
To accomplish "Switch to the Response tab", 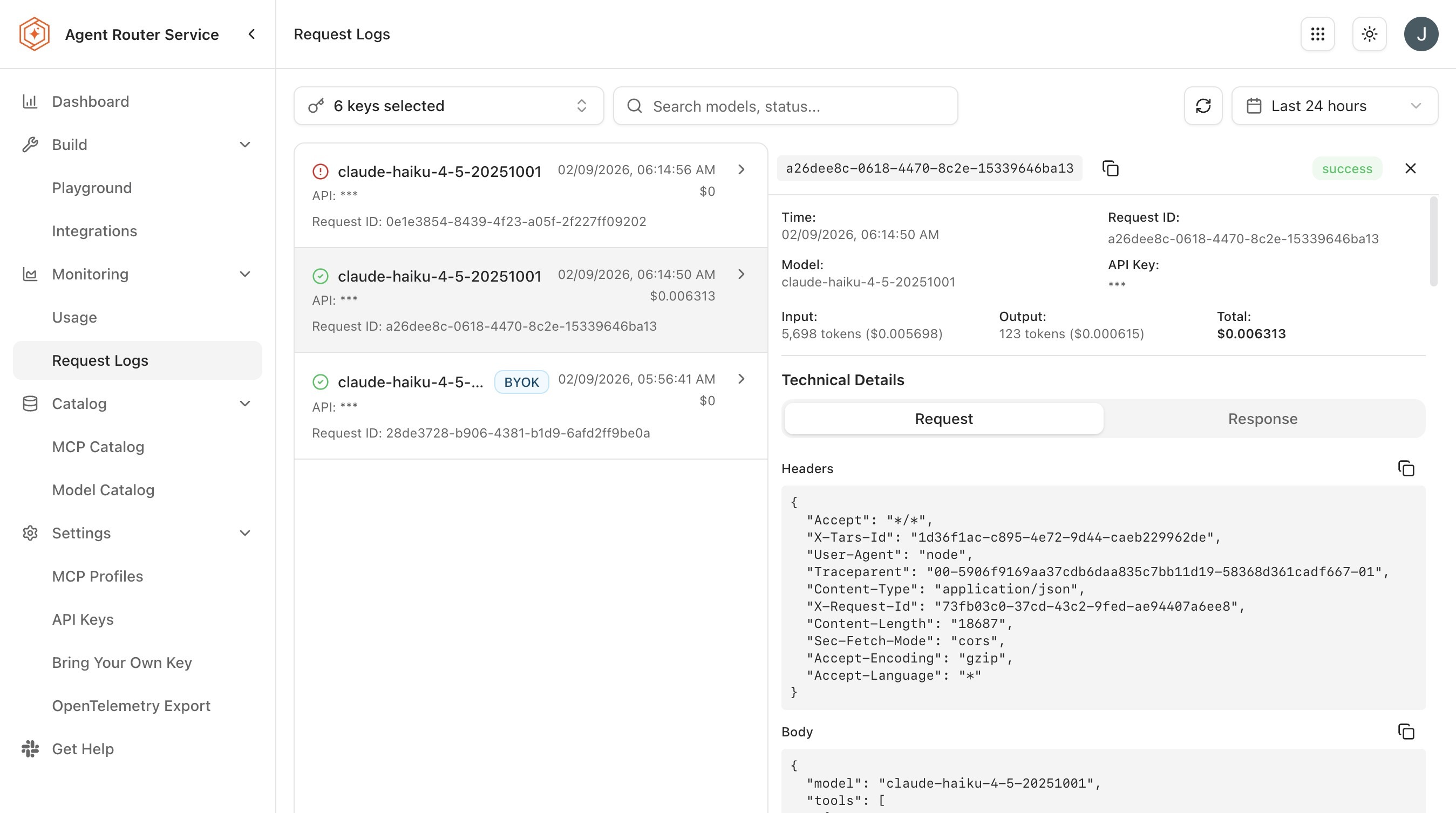I will pos(1263,419).
